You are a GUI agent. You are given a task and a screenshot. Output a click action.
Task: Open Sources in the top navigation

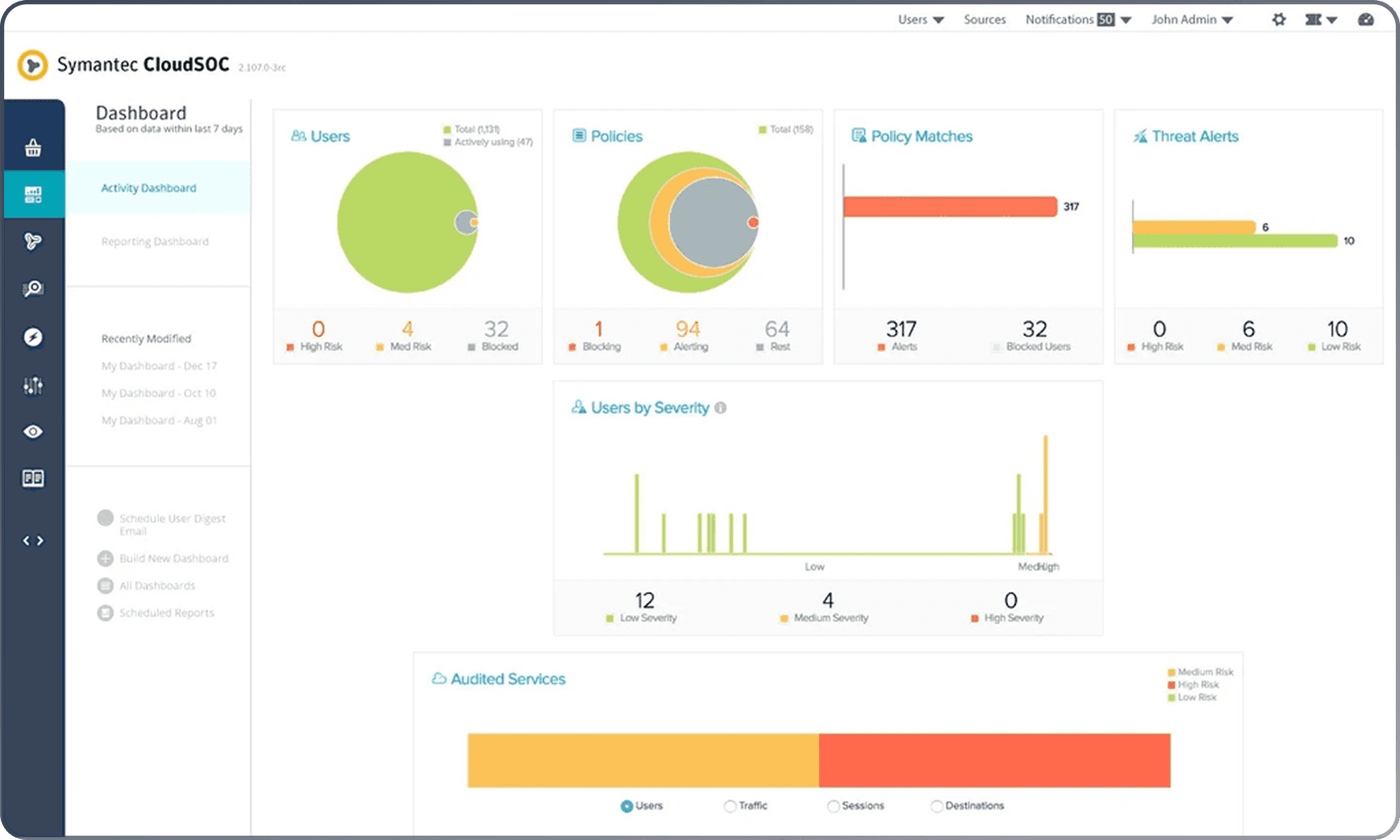click(x=984, y=20)
